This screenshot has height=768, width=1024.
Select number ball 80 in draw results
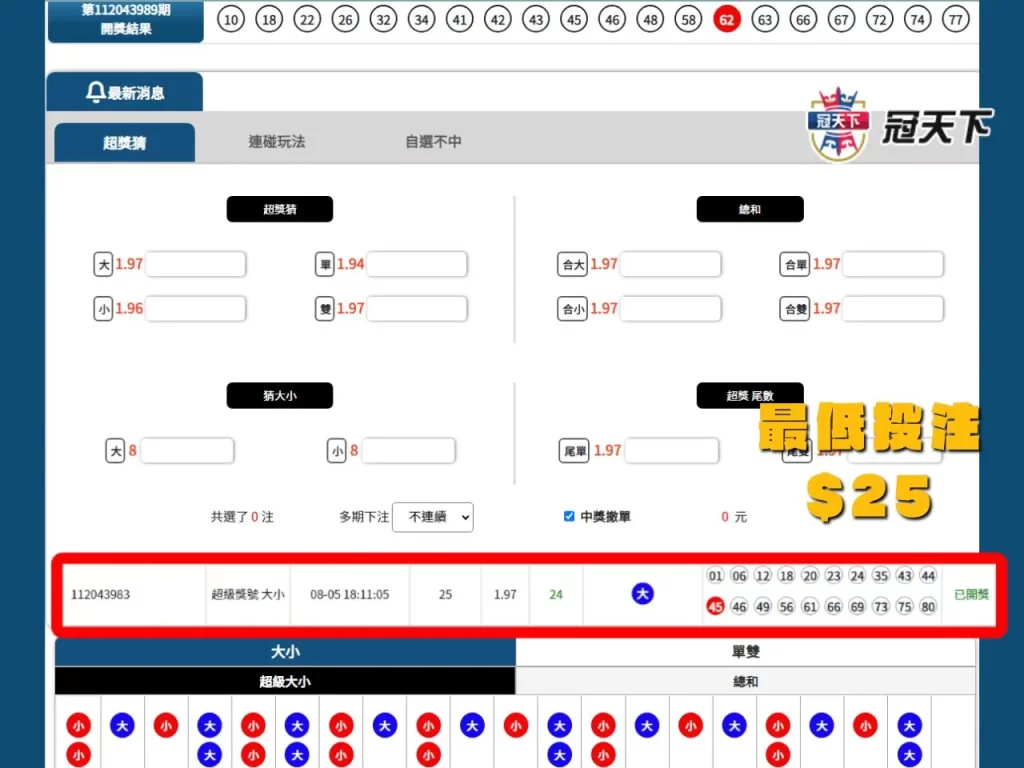(928, 606)
